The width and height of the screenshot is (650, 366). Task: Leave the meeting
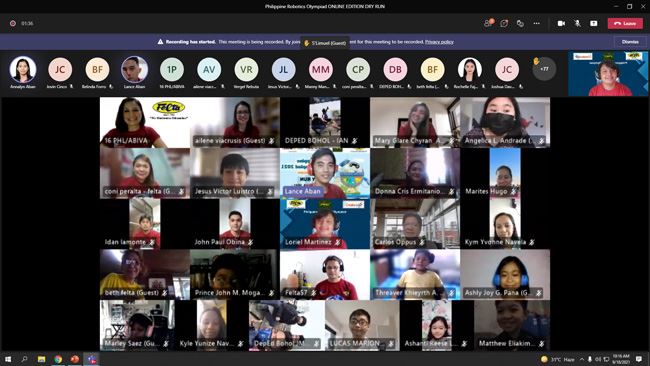(625, 23)
